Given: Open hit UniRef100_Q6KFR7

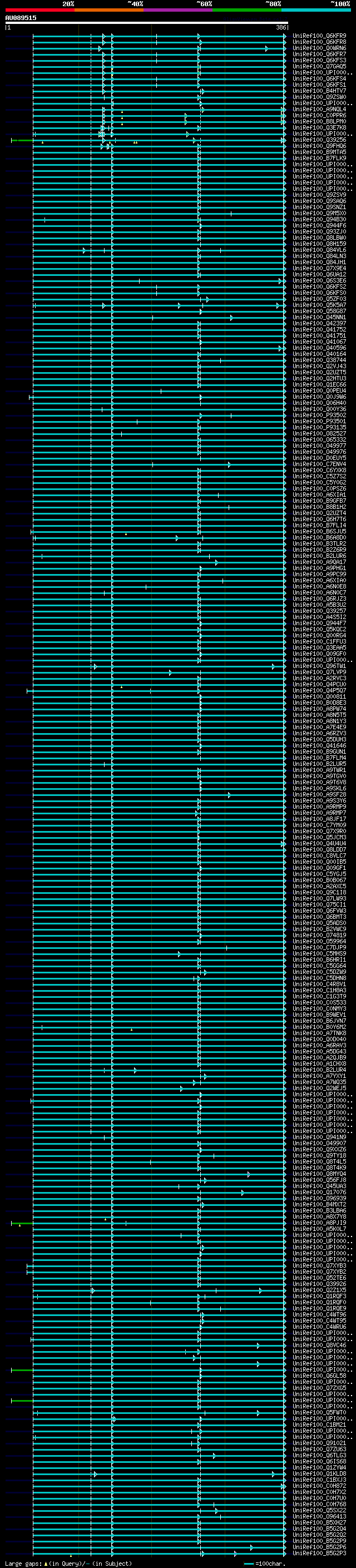Looking at the screenshot, I should point(319,54).
